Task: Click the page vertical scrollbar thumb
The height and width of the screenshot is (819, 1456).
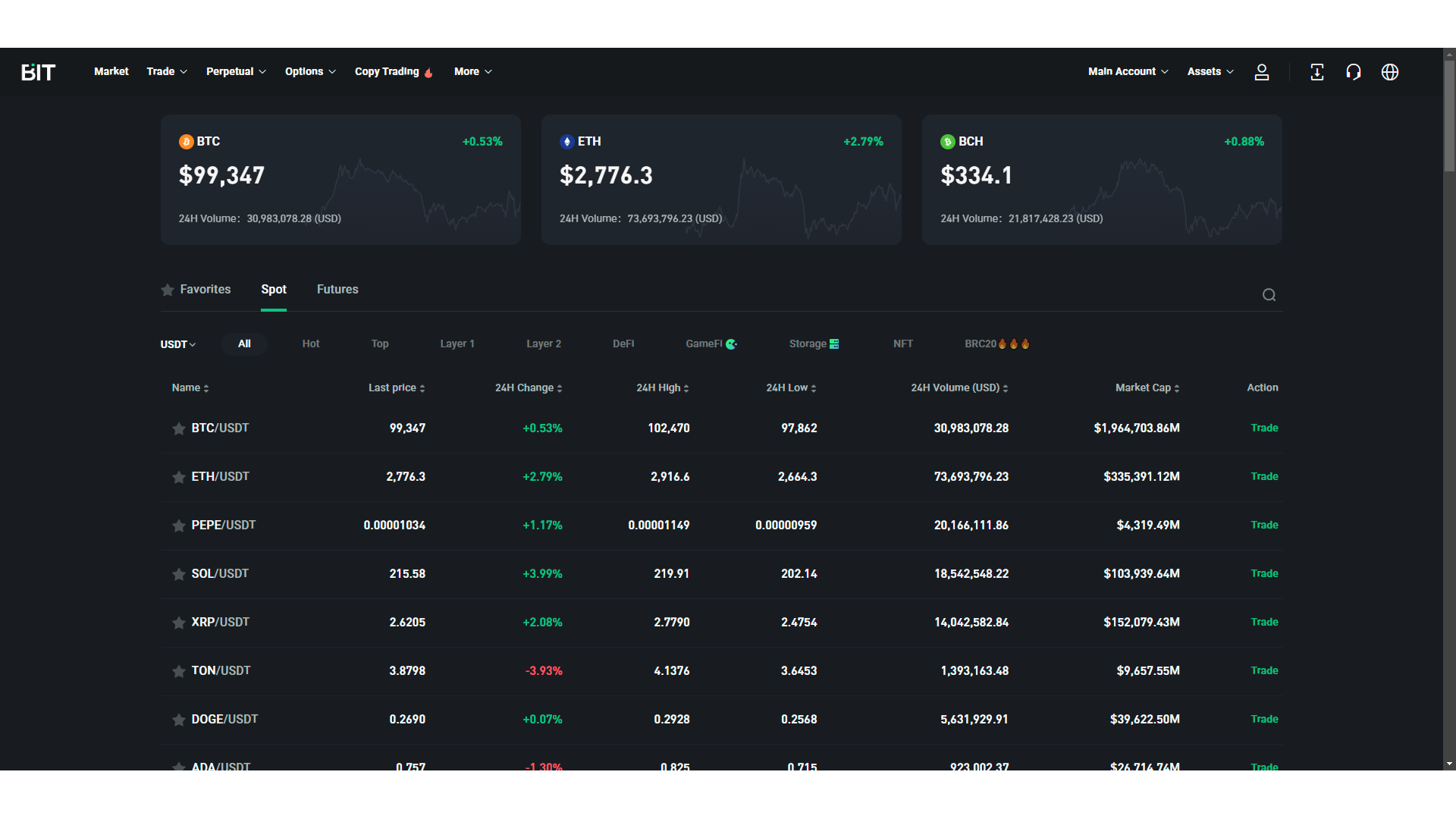Action: coord(1449,115)
